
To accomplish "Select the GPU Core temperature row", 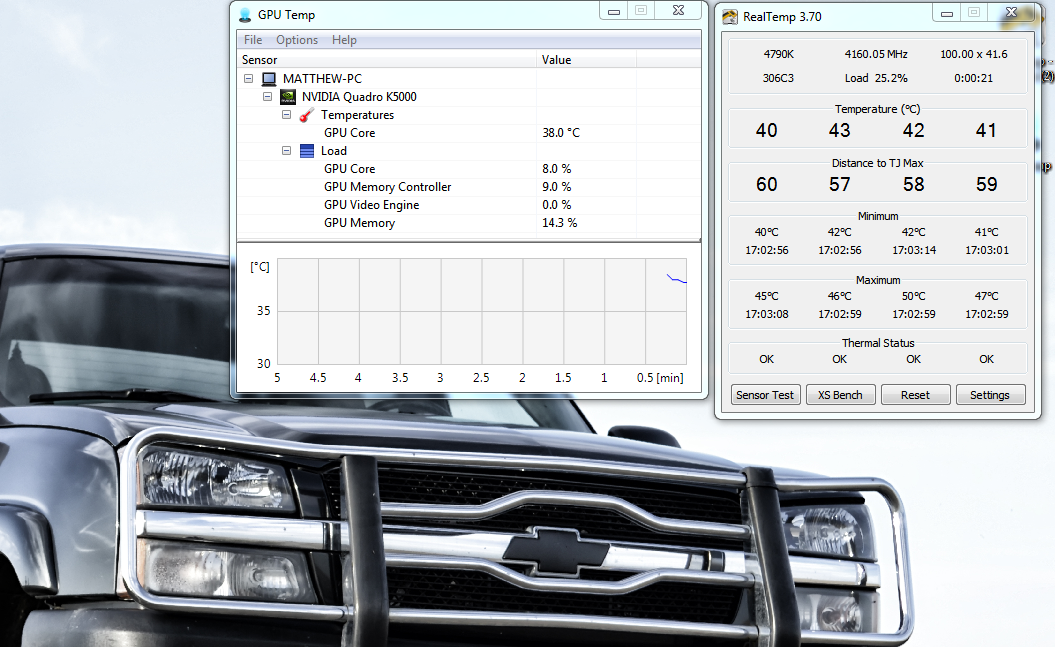I will [469, 133].
